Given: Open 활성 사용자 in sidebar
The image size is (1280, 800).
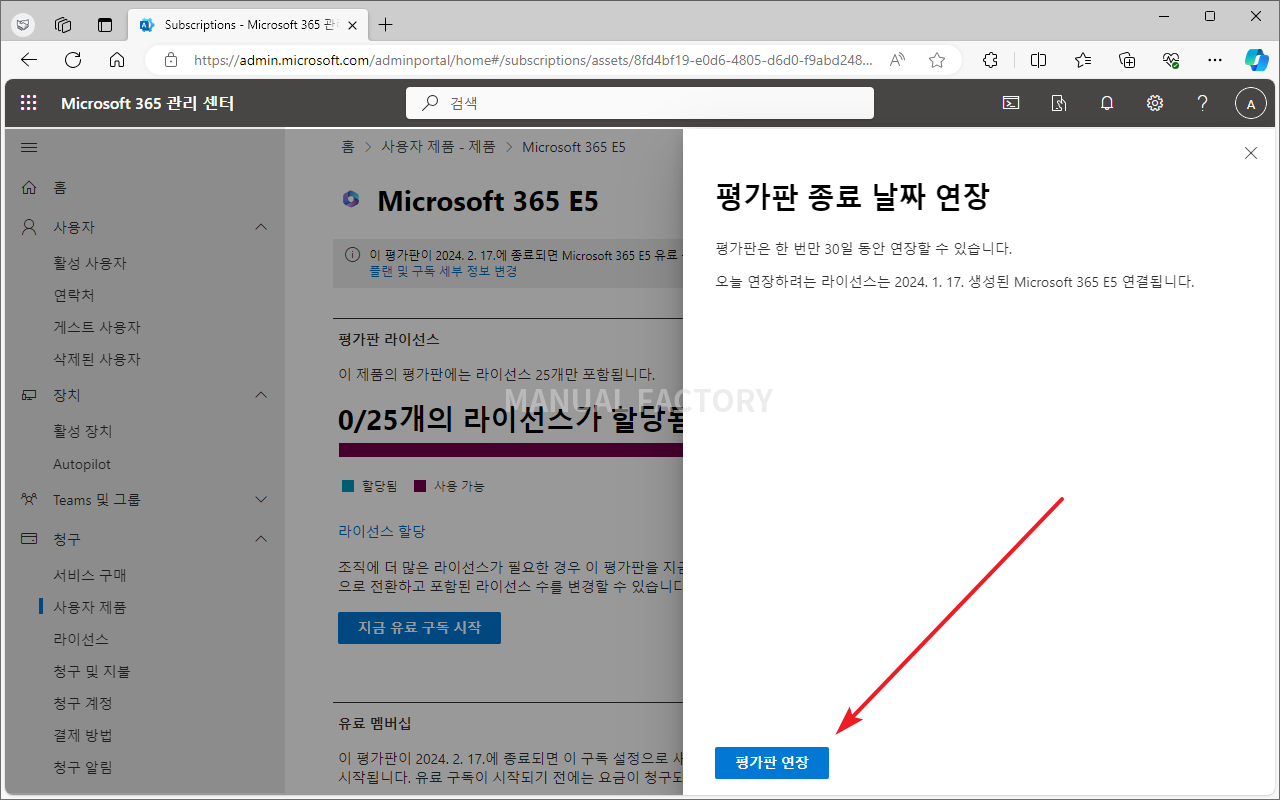Looking at the screenshot, I should click(x=90, y=263).
